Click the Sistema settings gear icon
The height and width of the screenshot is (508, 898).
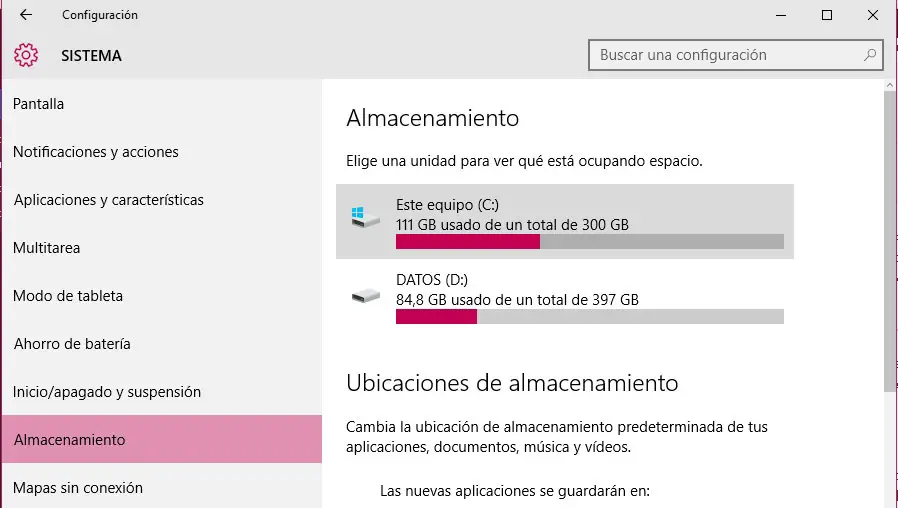pos(26,56)
